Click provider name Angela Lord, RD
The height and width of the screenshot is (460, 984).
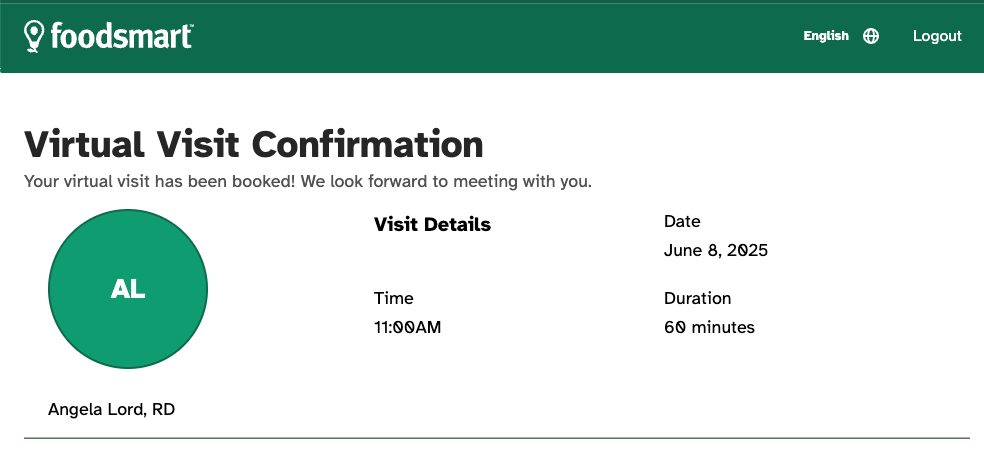click(111, 410)
